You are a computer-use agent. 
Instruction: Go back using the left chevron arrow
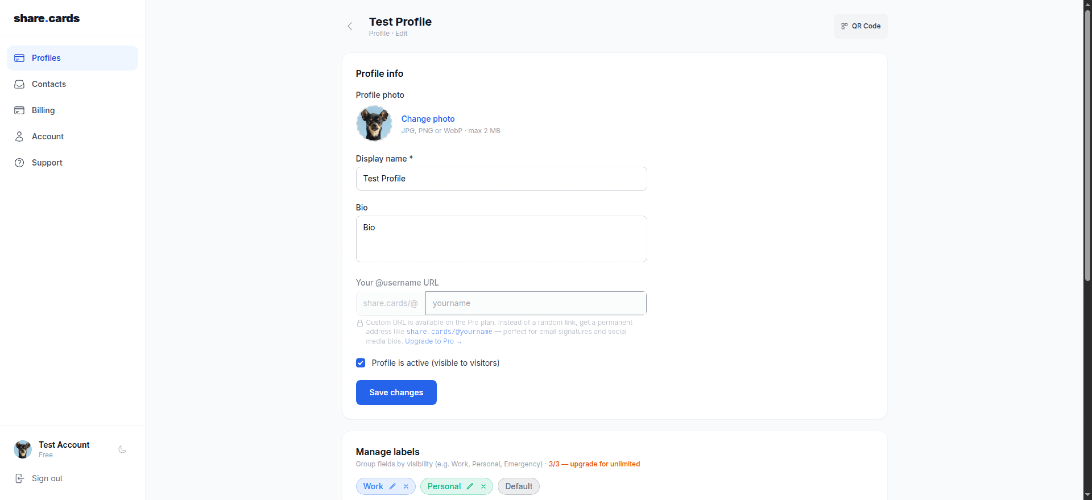tap(350, 26)
